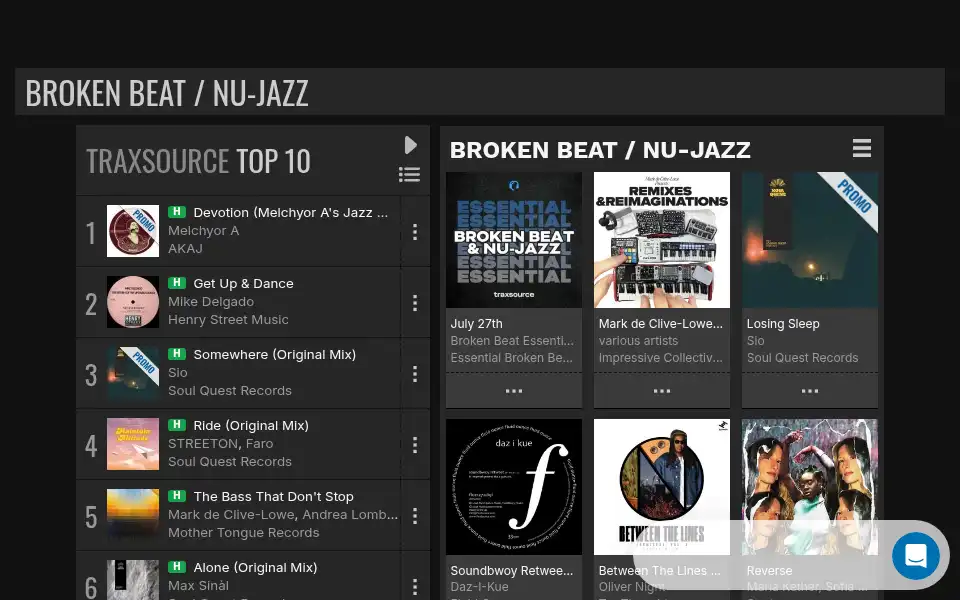
Task: Click the H badge next to Ride
Action: pyautogui.click(x=177, y=425)
